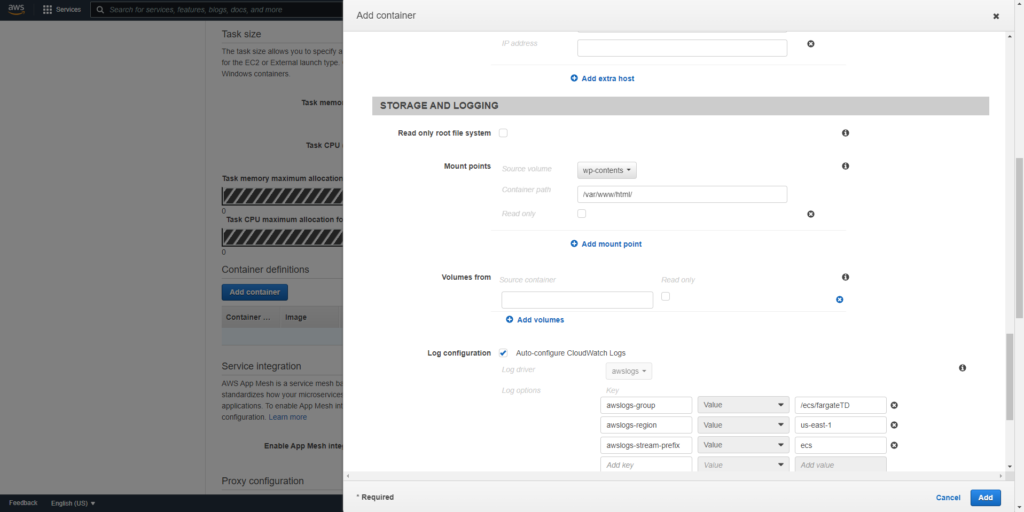The height and width of the screenshot is (512, 1024).
Task: Remove the wp-contents mount point
Action: click(811, 214)
